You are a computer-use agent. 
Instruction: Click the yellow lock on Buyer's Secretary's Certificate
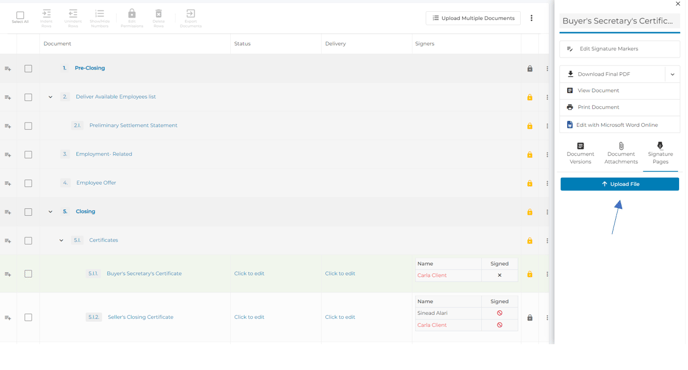click(x=530, y=274)
